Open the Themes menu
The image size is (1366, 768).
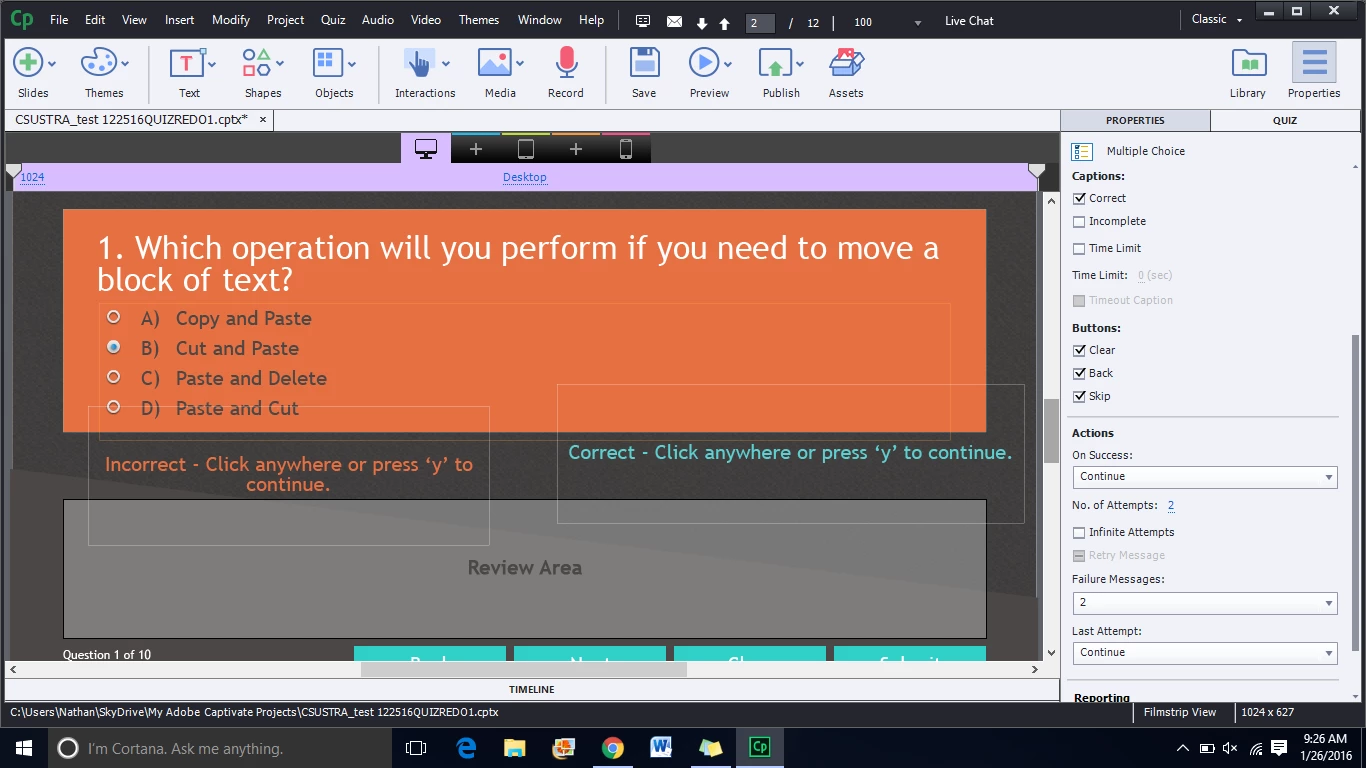click(x=479, y=20)
